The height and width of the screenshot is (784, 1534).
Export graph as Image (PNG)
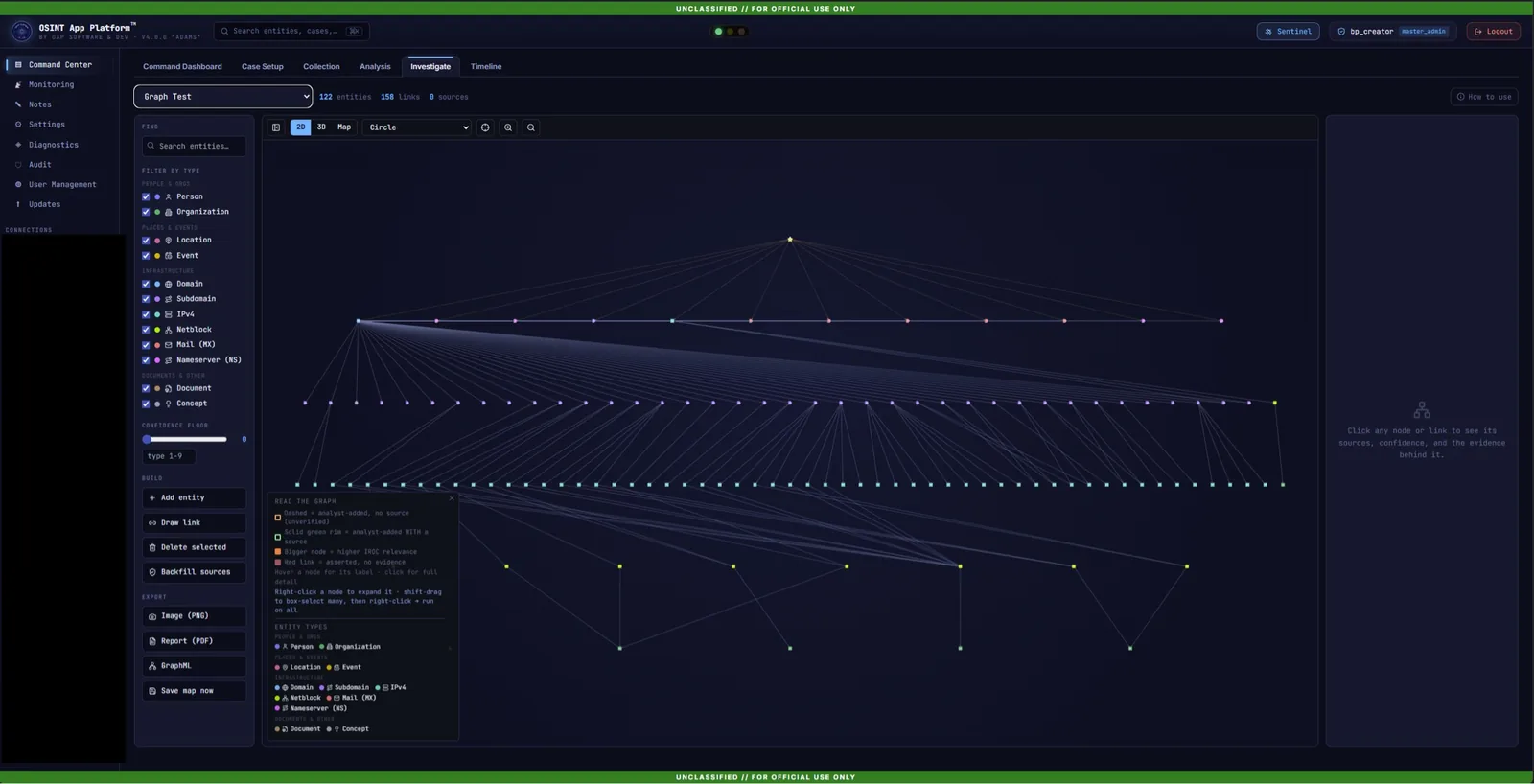[194, 616]
